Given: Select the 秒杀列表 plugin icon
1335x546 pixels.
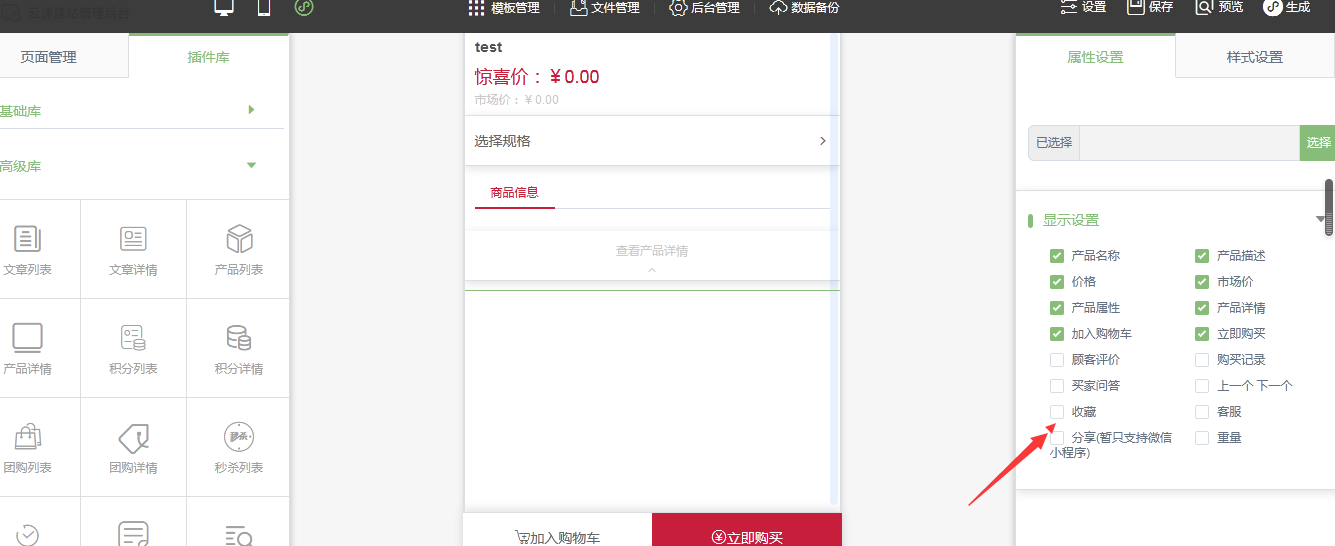Looking at the screenshot, I should (x=239, y=437).
